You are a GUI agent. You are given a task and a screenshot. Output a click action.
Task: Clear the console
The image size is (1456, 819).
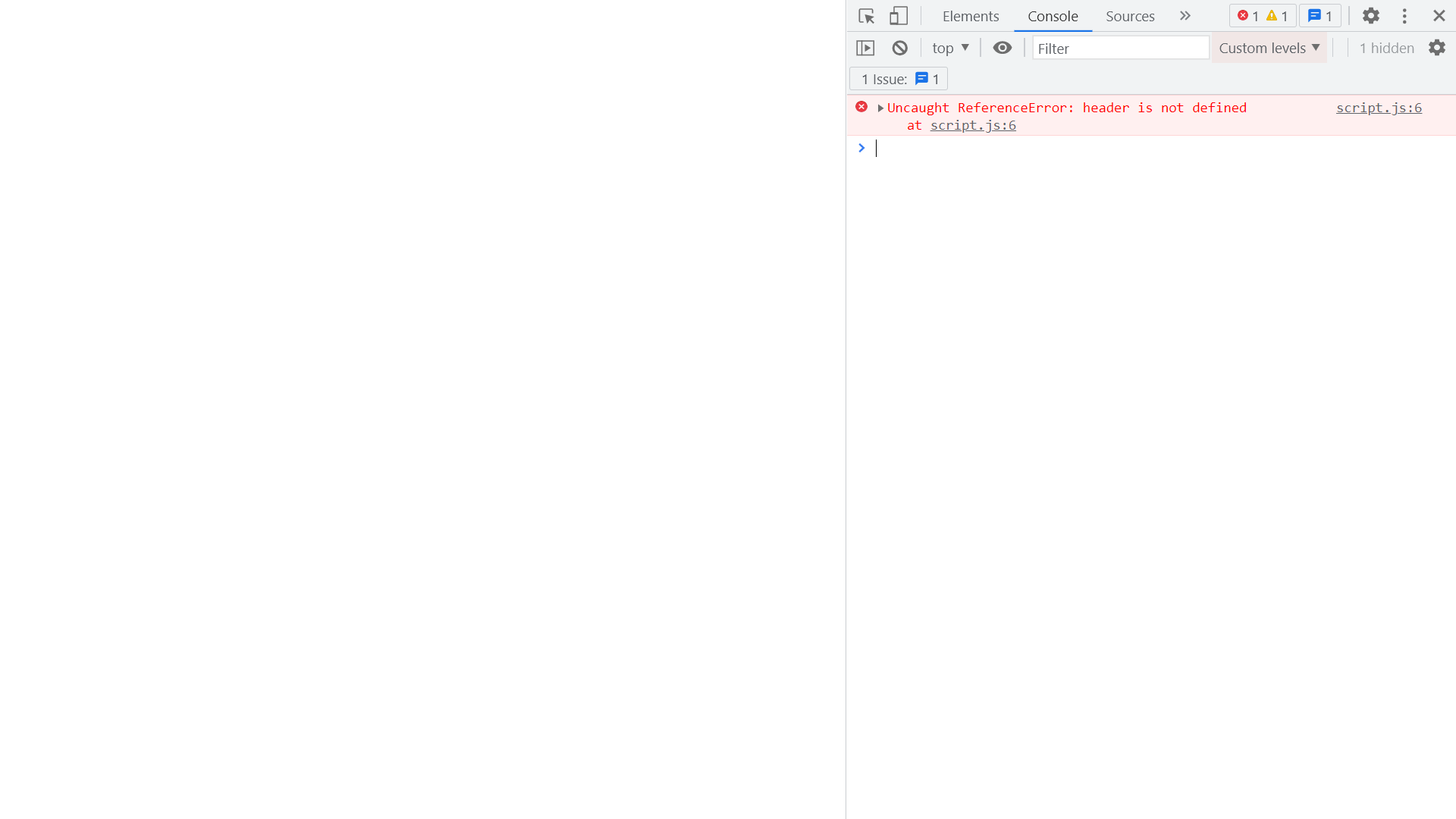[x=900, y=48]
